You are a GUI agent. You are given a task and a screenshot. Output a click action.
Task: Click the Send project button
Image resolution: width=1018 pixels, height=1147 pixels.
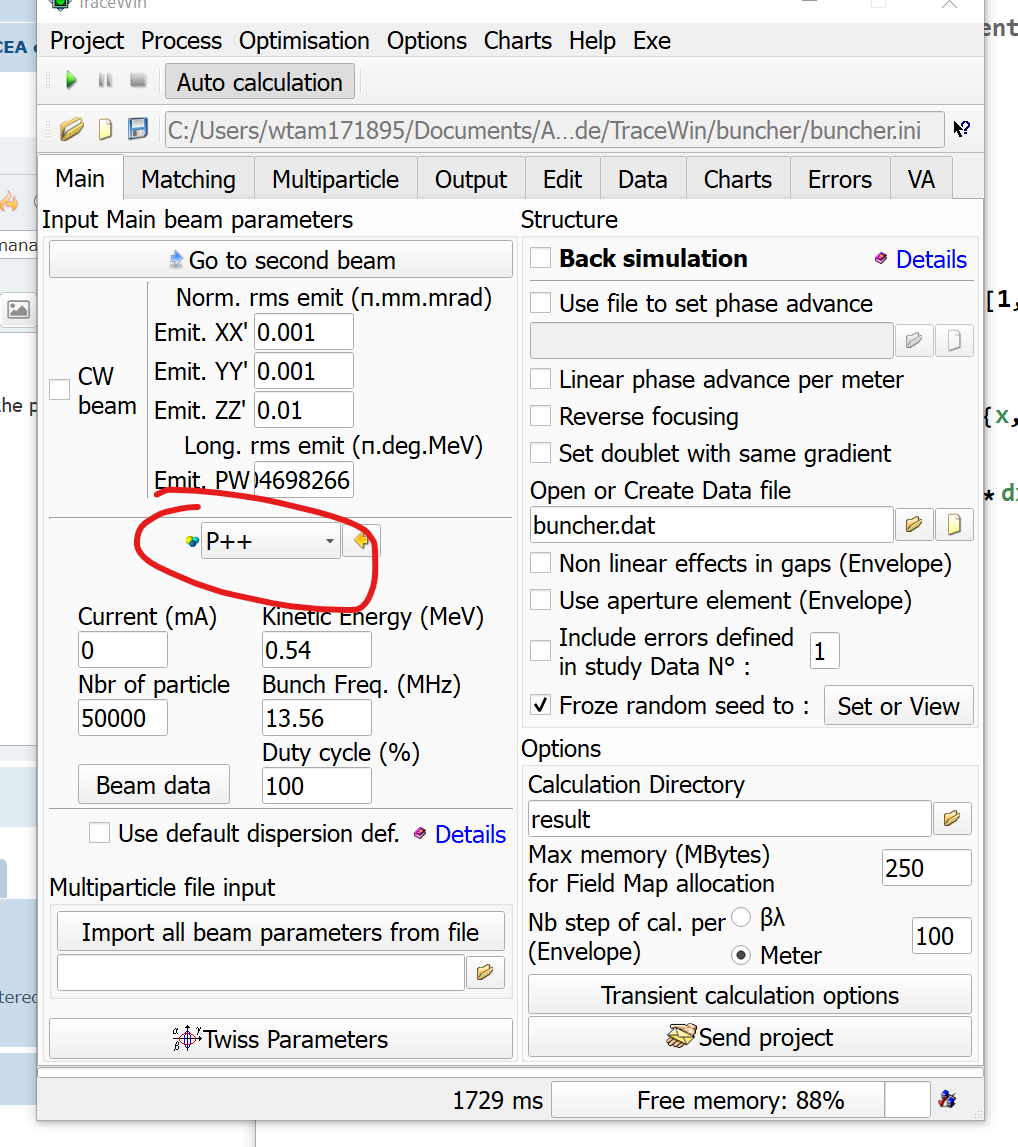[x=750, y=1037]
